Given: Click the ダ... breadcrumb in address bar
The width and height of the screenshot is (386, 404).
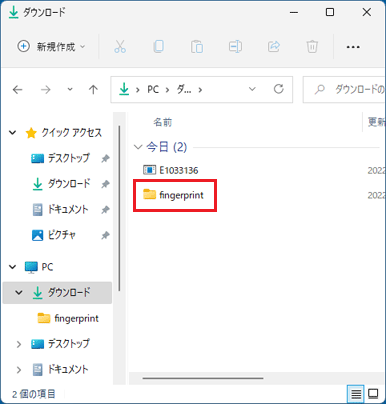Looking at the screenshot, I should (184, 89).
